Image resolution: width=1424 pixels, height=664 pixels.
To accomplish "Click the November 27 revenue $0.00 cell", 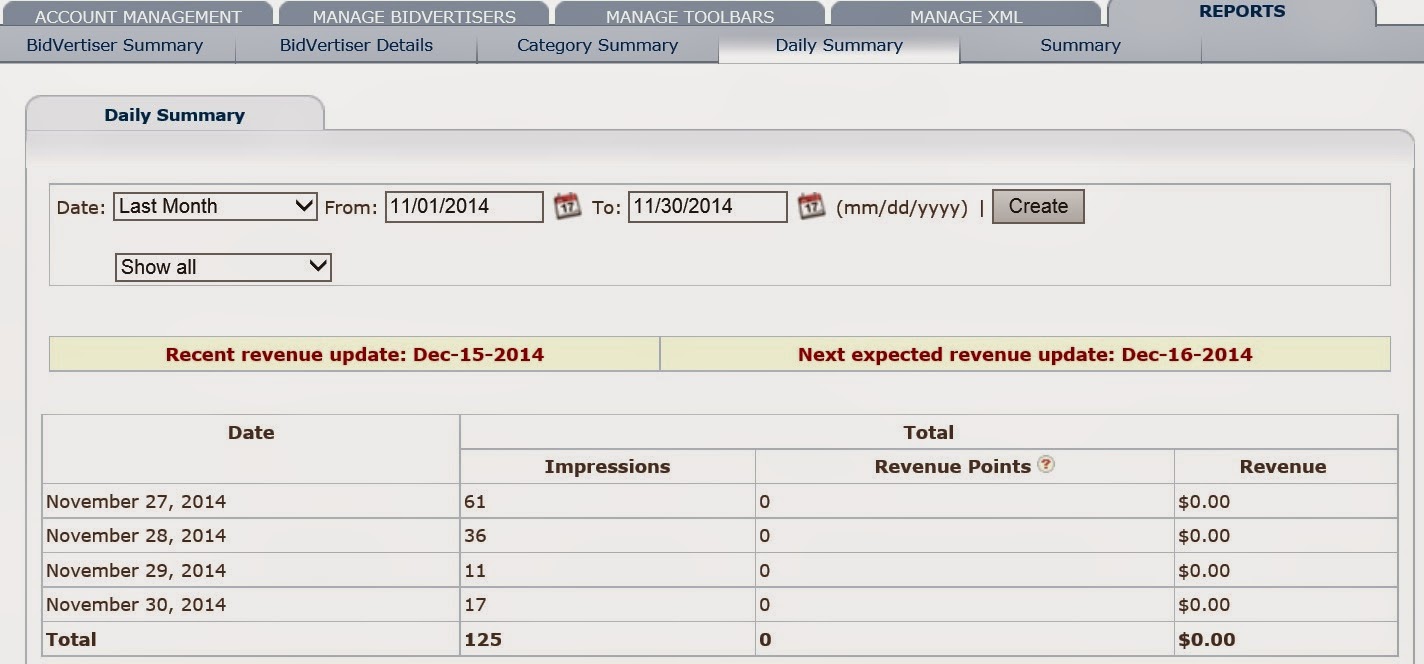I will point(1286,501).
